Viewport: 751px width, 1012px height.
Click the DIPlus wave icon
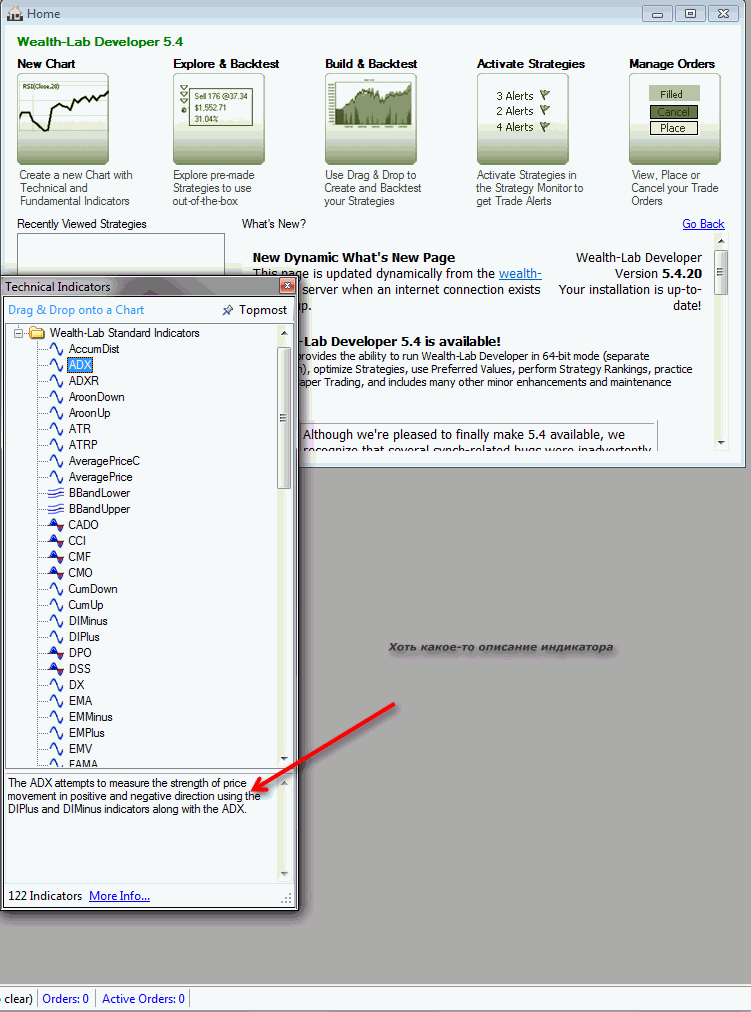[x=56, y=637]
